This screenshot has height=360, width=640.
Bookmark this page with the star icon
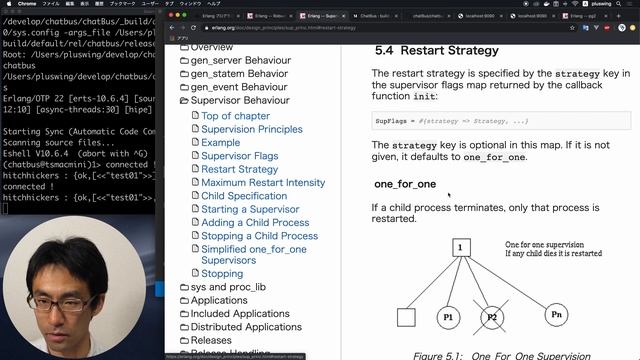[572, 28]
